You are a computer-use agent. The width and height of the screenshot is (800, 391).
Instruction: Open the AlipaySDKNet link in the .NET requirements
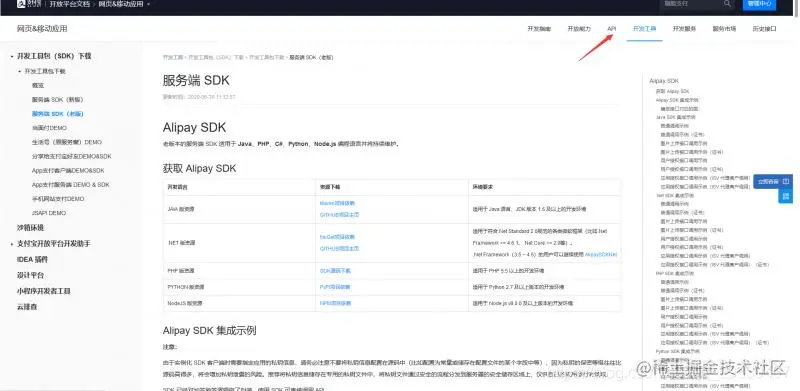(x=601, y=254)
